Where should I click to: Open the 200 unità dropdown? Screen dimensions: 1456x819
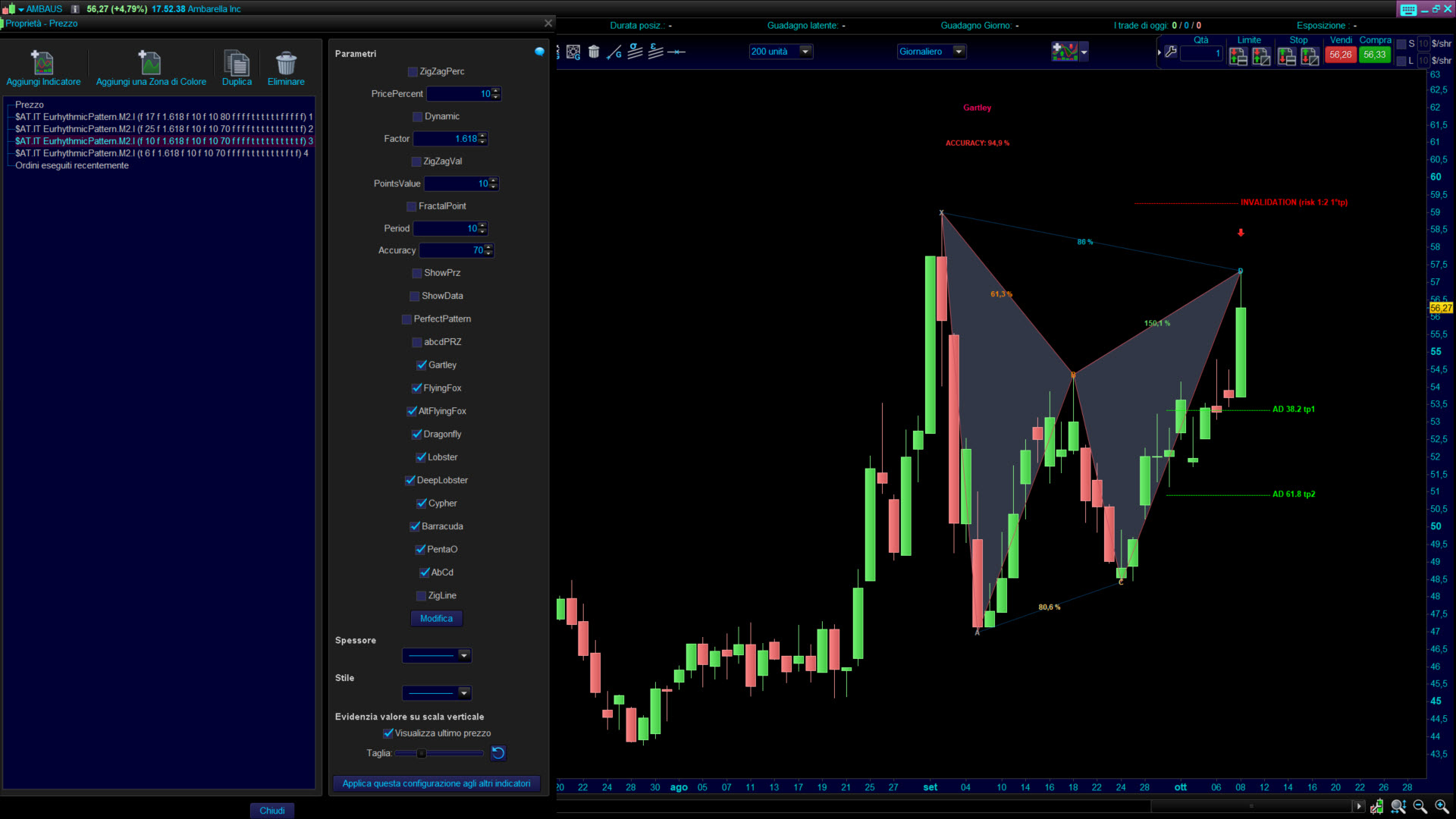805,52
